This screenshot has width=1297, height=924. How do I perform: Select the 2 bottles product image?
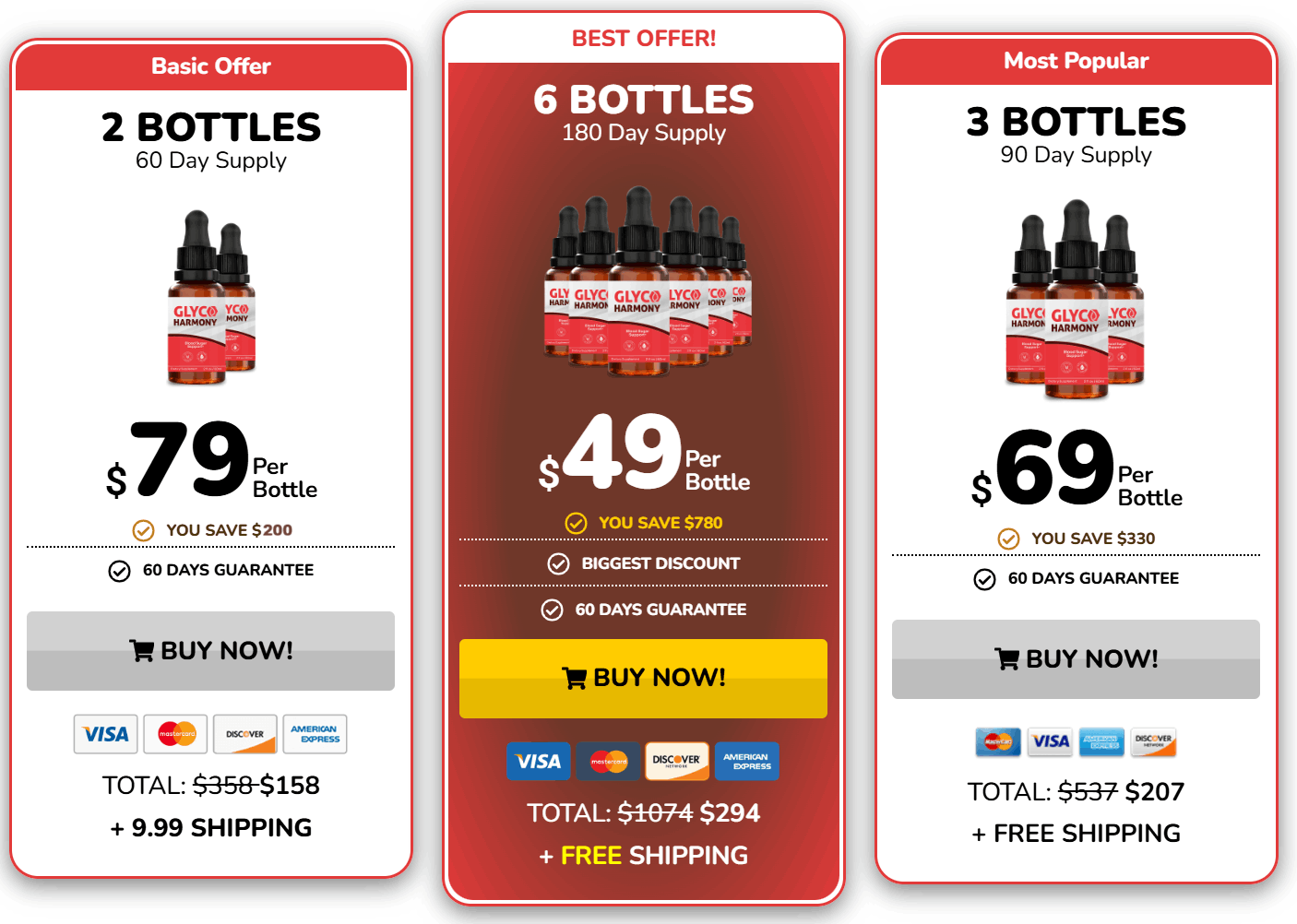(211, 297)
